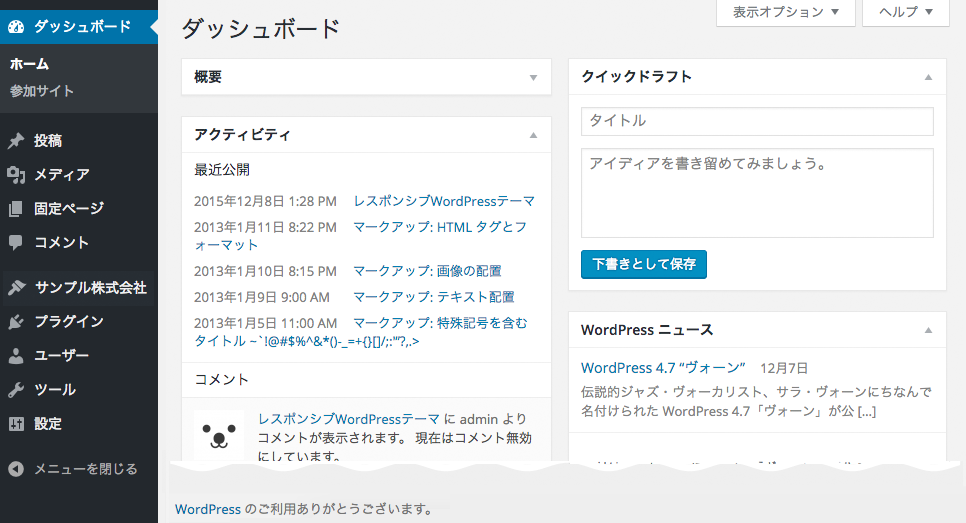Click the date 2013年1月5日 11:00 AM
Image resolution: width=966 pixels, height=523 pixels.
[x=266, y=323]
